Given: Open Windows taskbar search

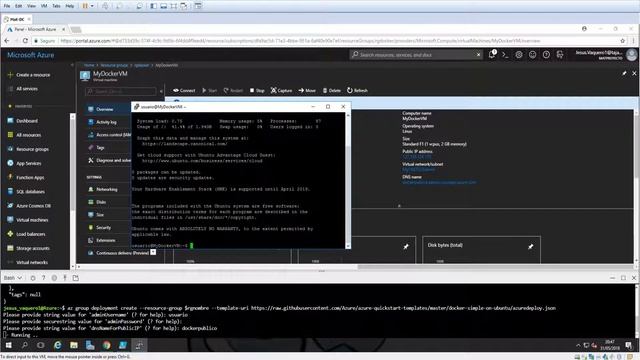Looking at the screenshot, I should click(x=24, y=345).
